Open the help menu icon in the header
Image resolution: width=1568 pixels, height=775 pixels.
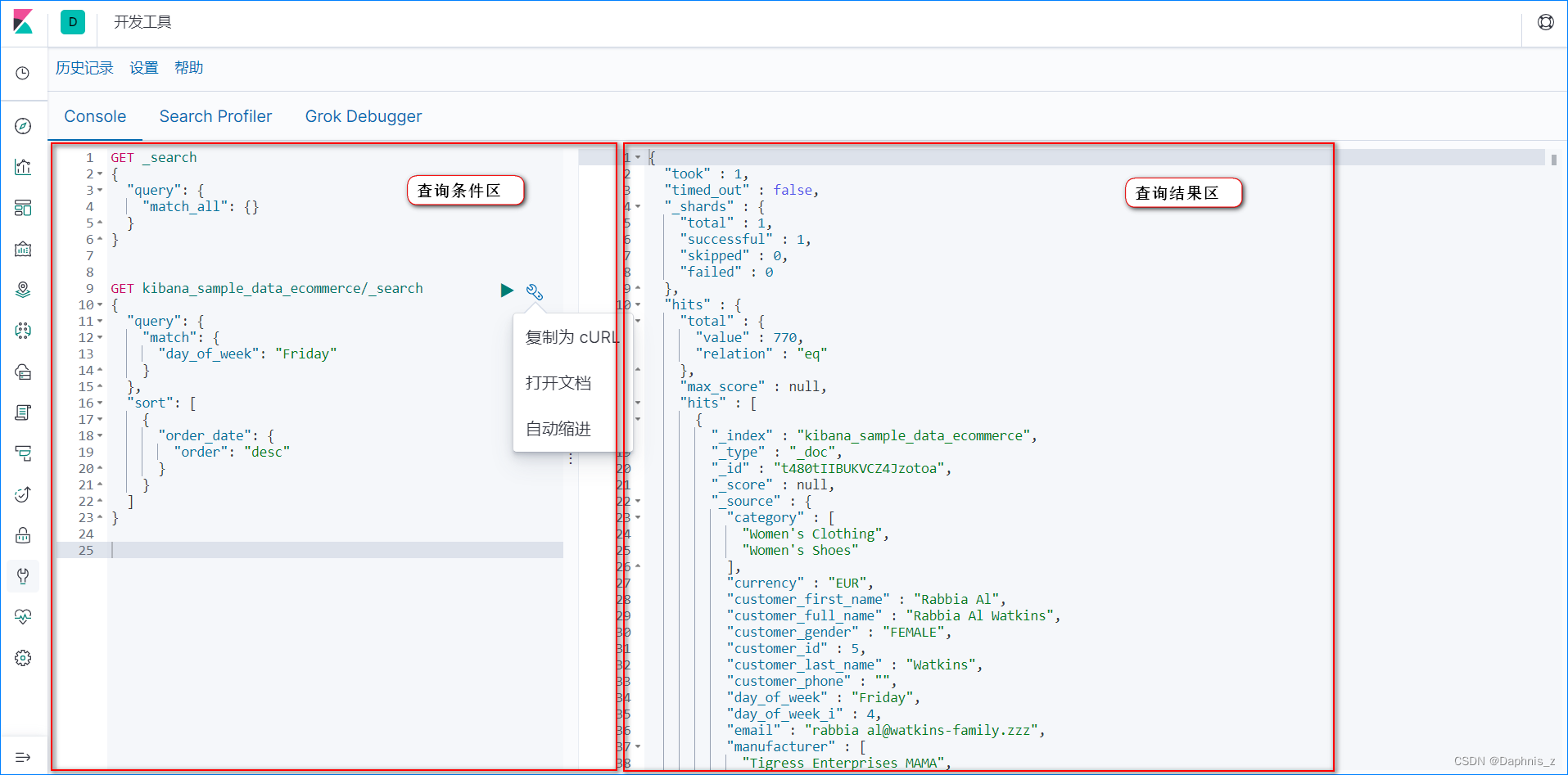[1545, 22]
